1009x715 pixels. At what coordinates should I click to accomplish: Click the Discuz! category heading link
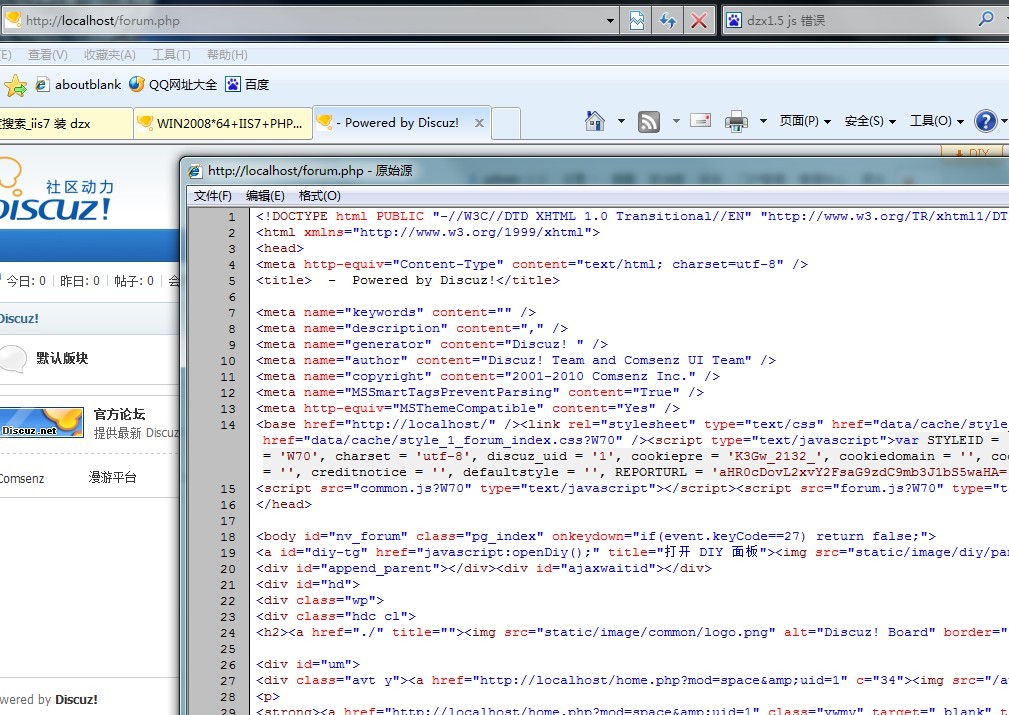(19, 319)
